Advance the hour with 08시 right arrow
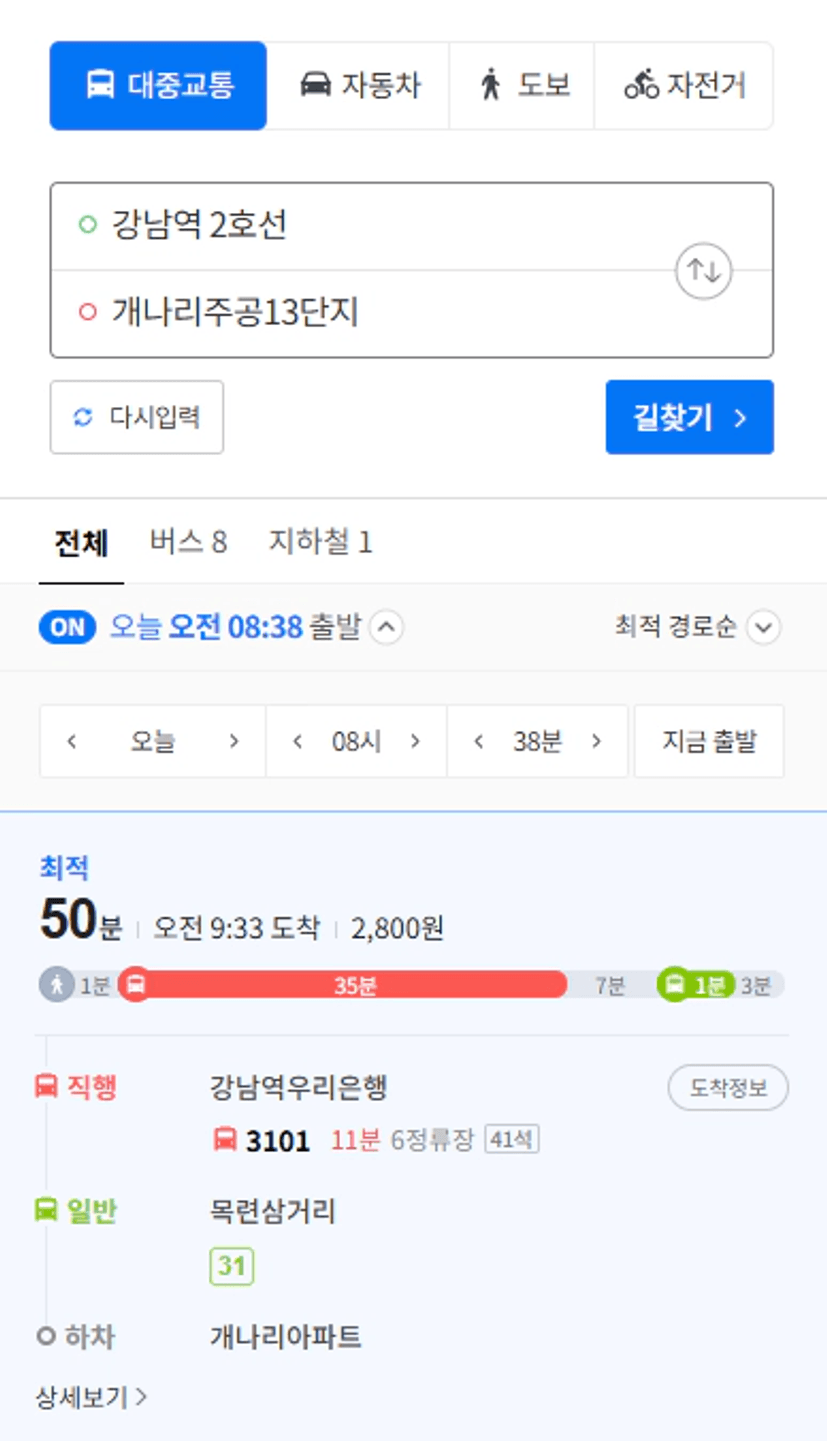The width and height of the screenshot is (827, 1441). click(x=415, y=741)
